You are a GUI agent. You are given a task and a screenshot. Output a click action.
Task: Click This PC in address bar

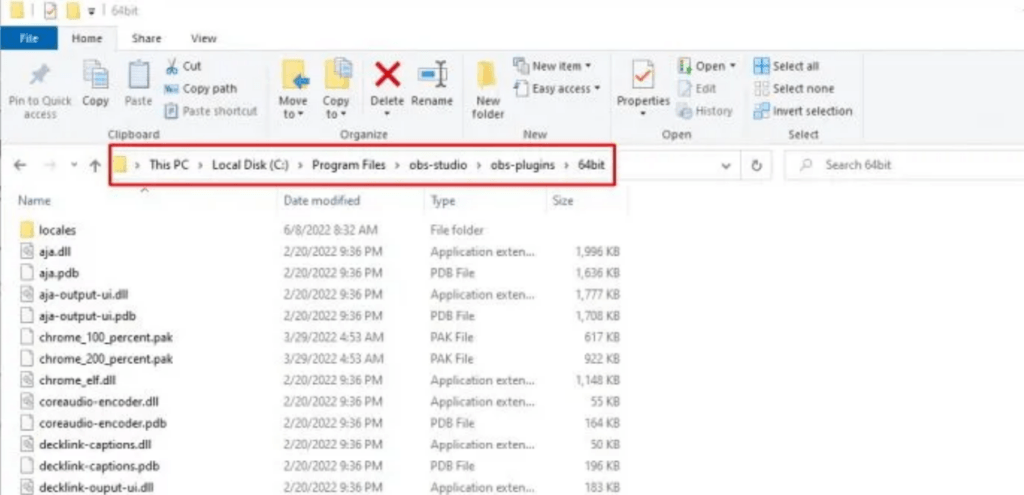coord(168,165)
